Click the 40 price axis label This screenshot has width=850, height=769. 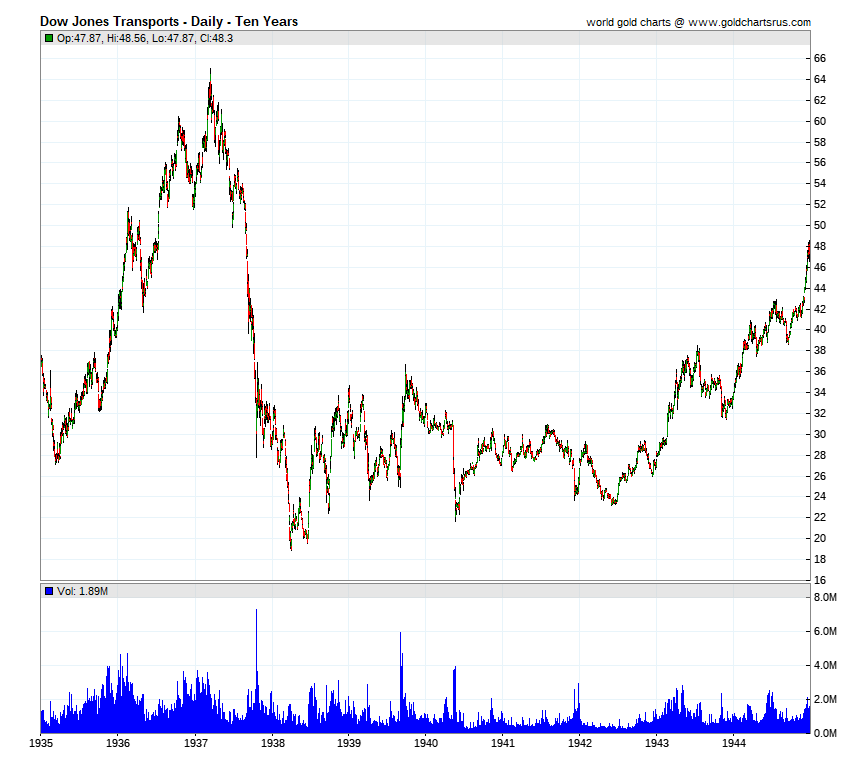(x=820, y=329)
